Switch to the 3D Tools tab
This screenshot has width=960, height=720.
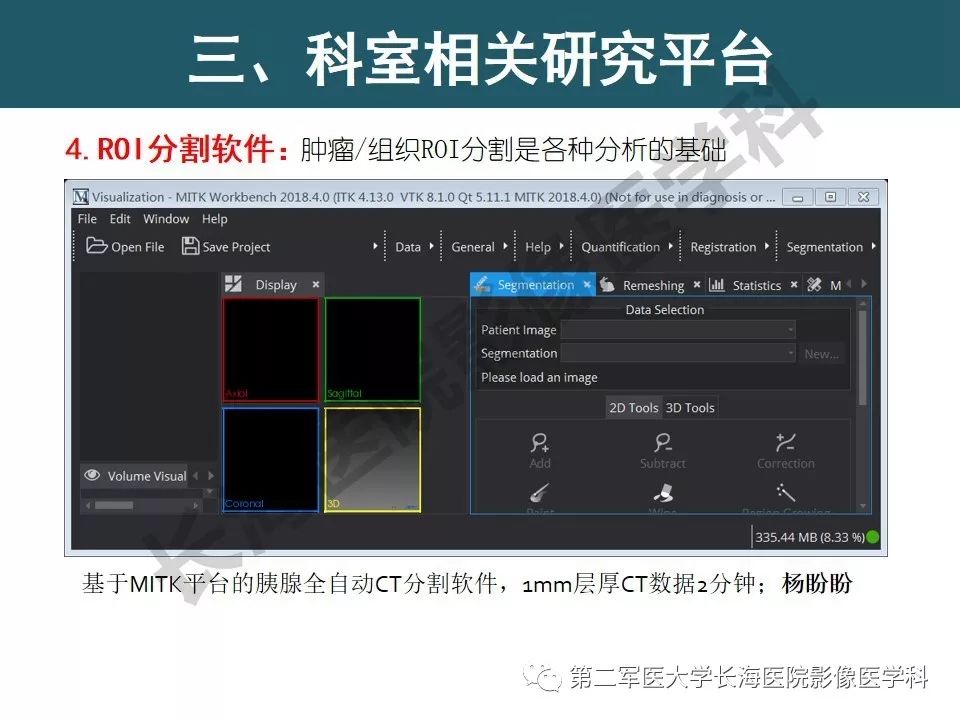690,408
